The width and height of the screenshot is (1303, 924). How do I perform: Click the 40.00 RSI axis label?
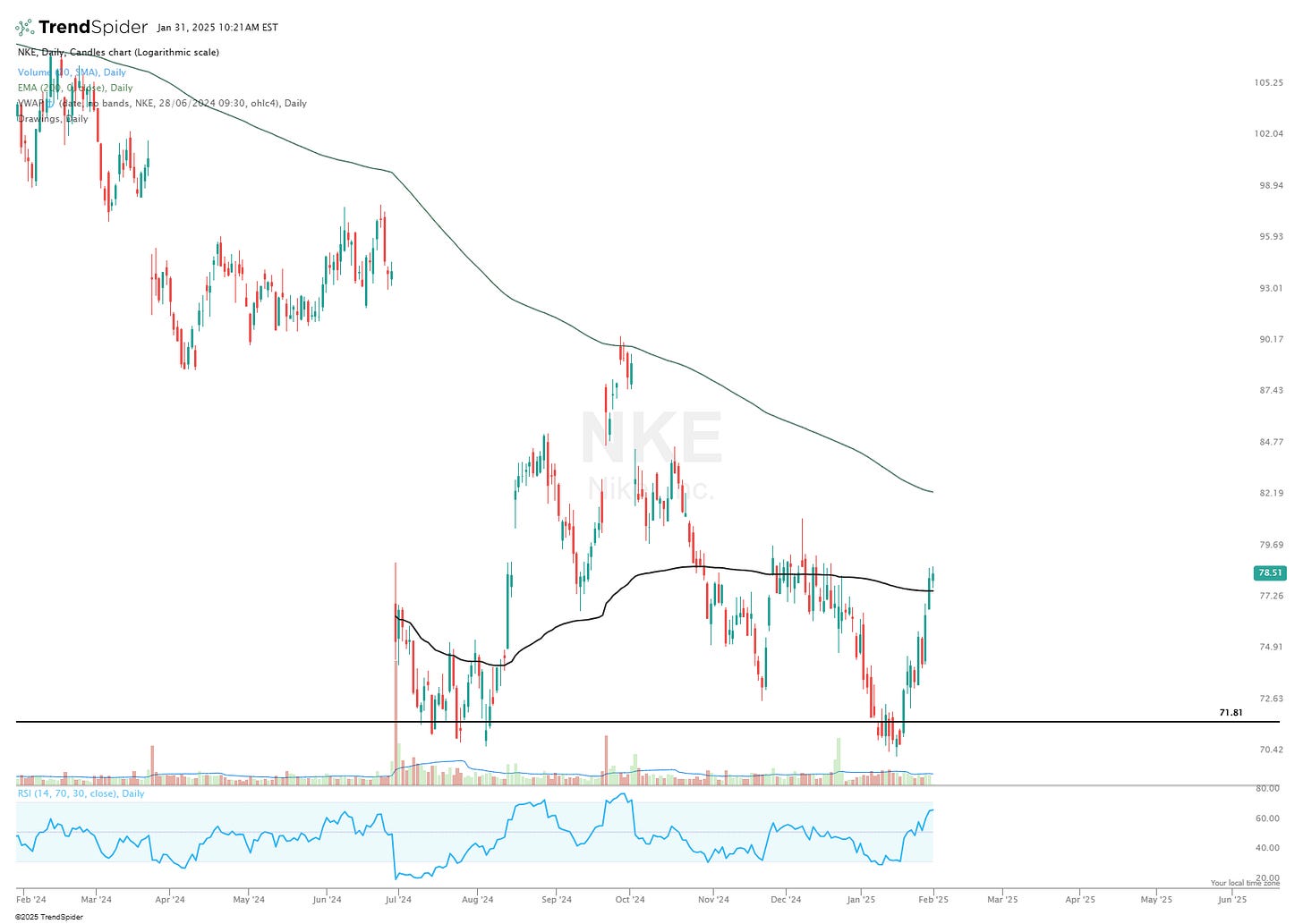click(1268, 847)
